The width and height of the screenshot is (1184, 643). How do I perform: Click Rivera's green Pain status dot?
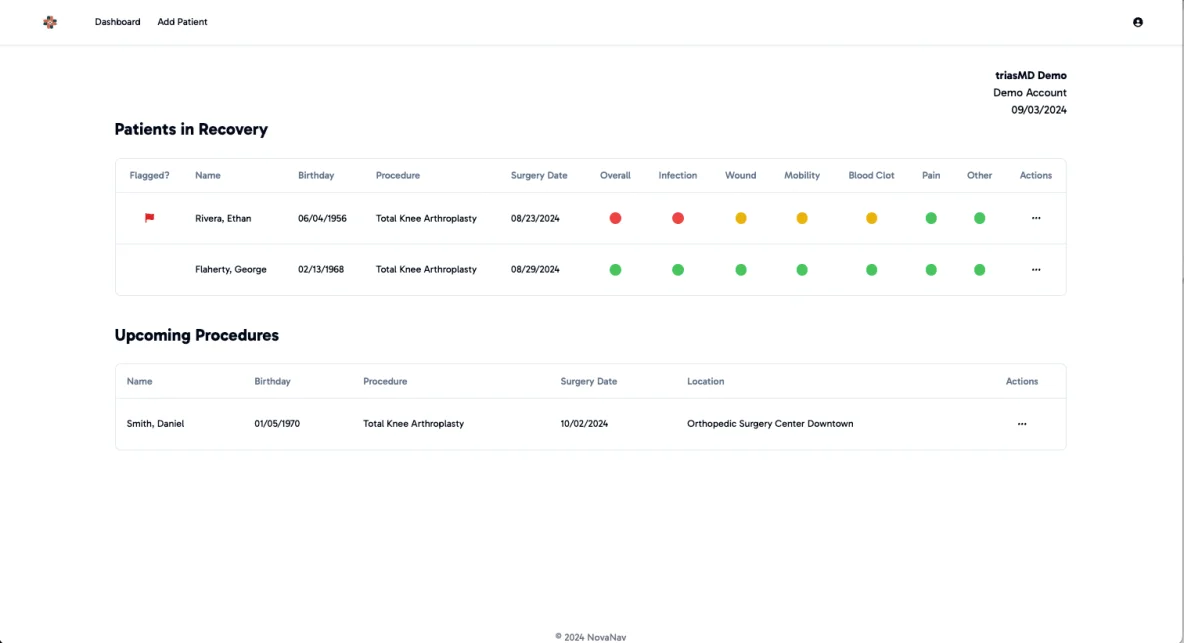tap(931, 218)
